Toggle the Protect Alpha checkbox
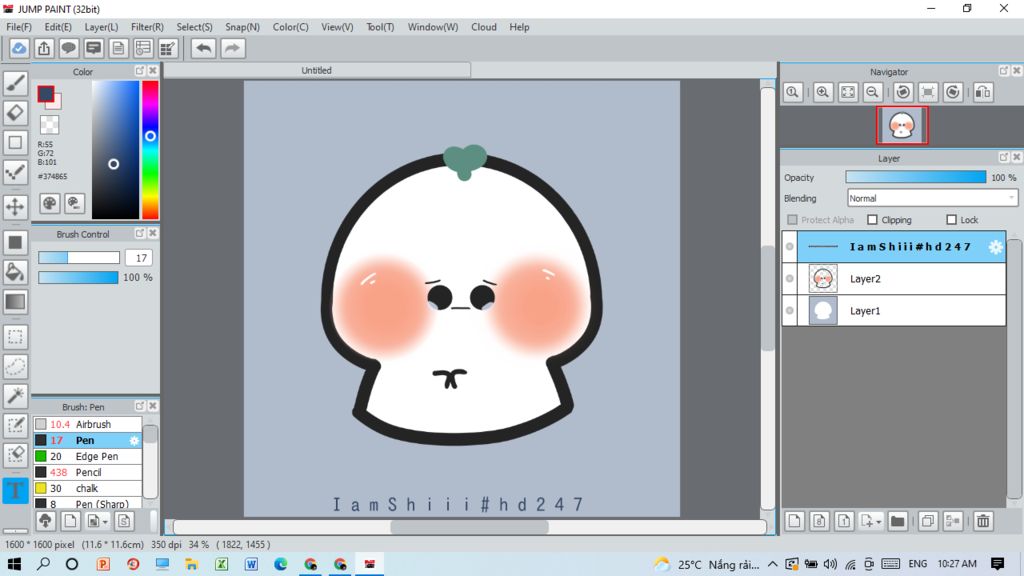1024x576 pixels. point(792,220)
